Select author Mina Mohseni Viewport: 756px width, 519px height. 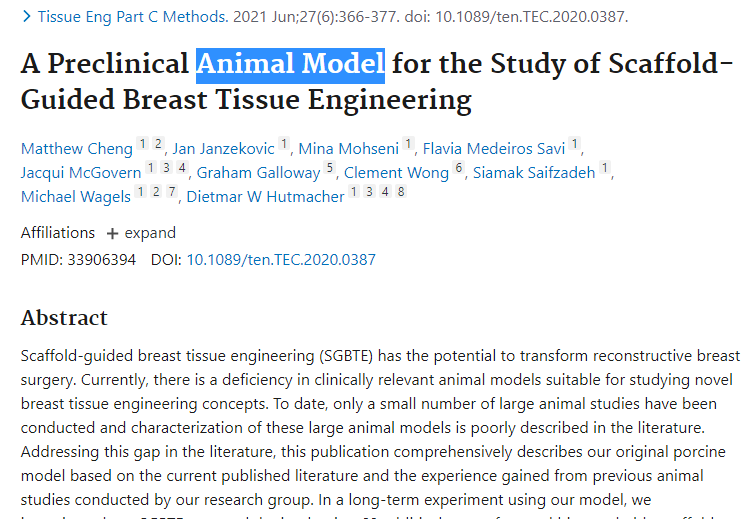(349, 149)
